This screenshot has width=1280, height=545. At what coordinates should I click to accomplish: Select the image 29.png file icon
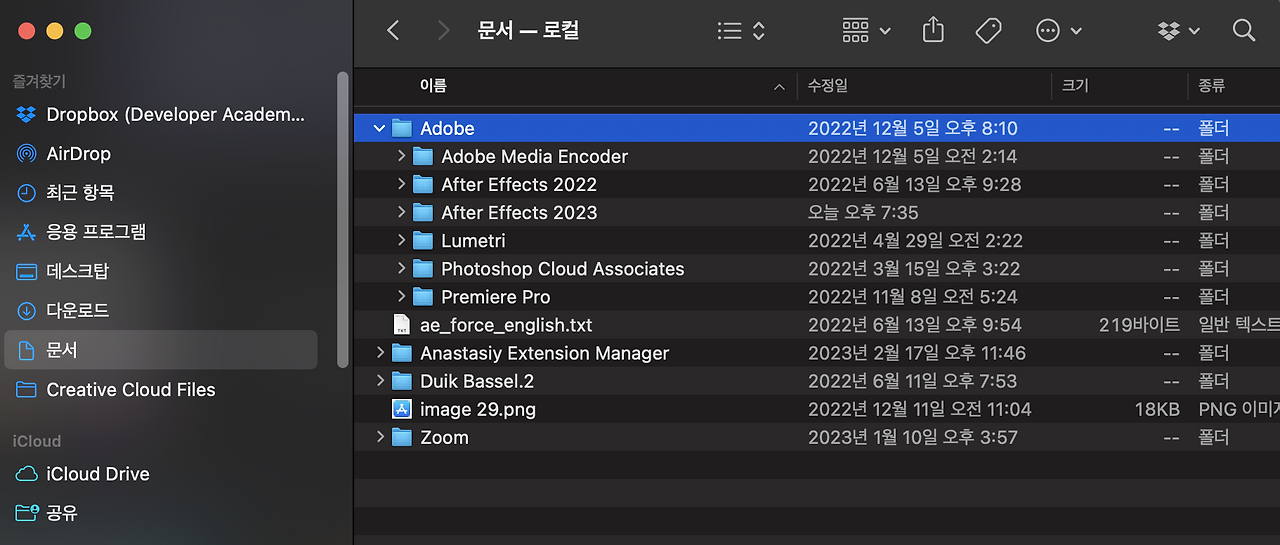coord(402,409)
